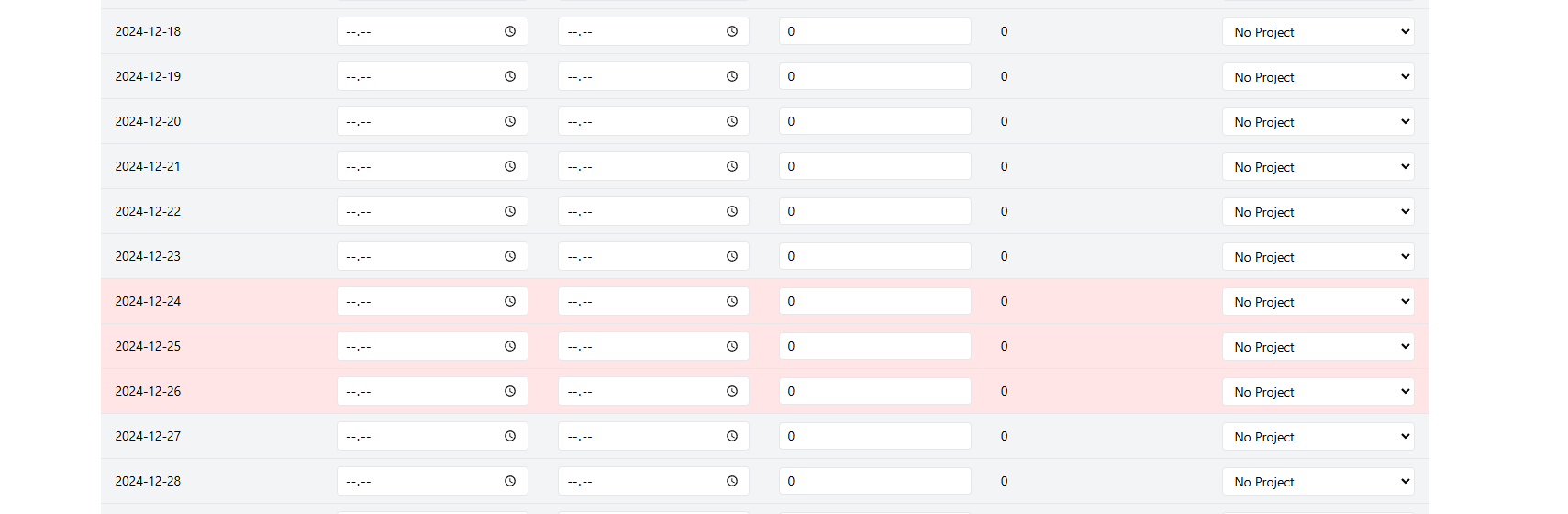This screenshot has width=1568, height=514.
Task: Open project selector for 2024-12-20
Action: tap(1318, 121)
